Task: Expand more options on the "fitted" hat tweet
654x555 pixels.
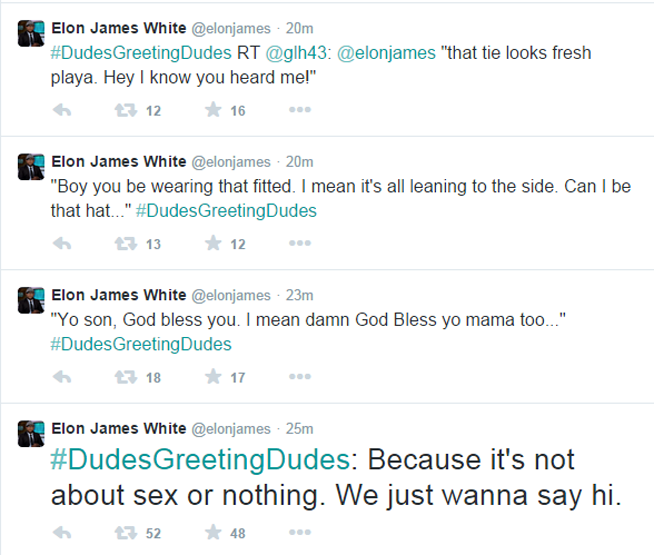Action: (x=299, y=244)
